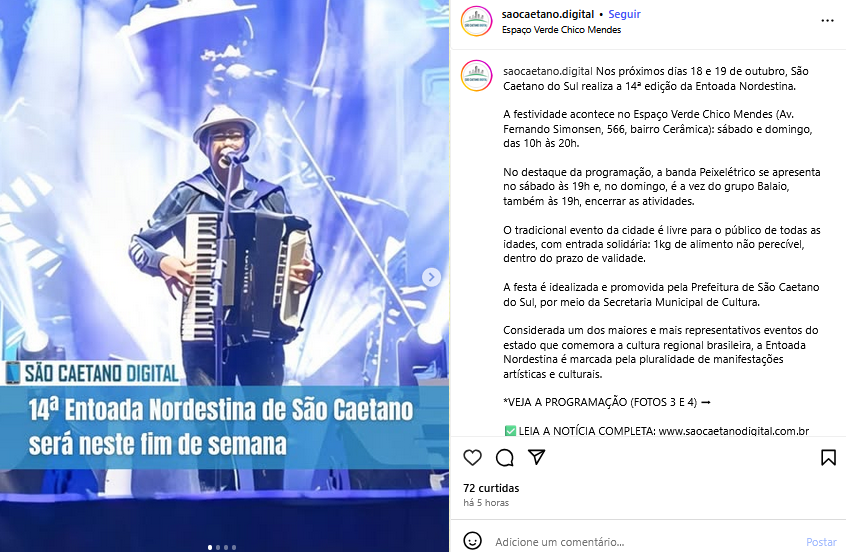Open comments via speech bubble icon
This screenshot has width=846, height=552.
[504, 458]
